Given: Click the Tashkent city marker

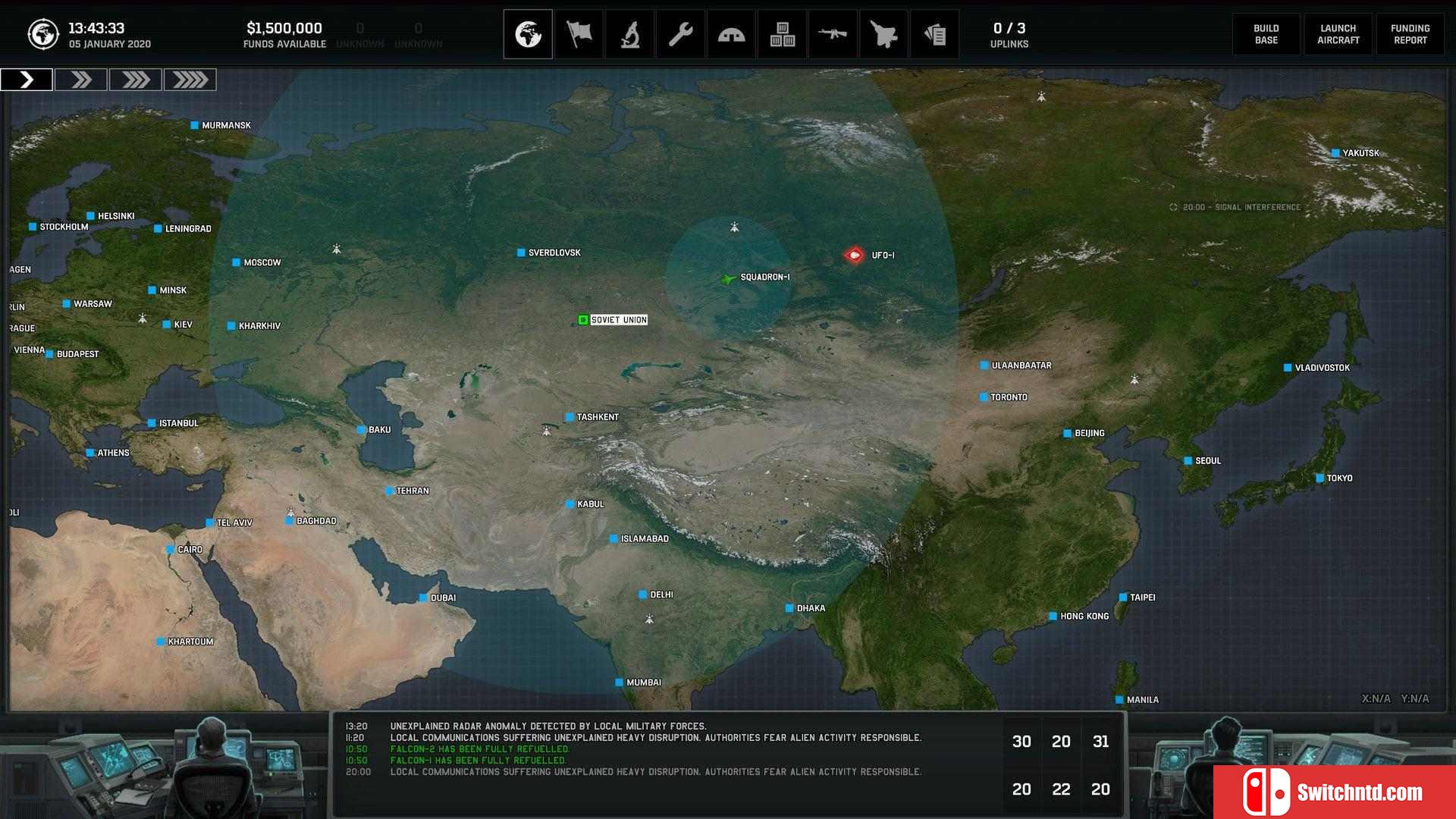Looking at the screenshot, I should tap(570, 417).
